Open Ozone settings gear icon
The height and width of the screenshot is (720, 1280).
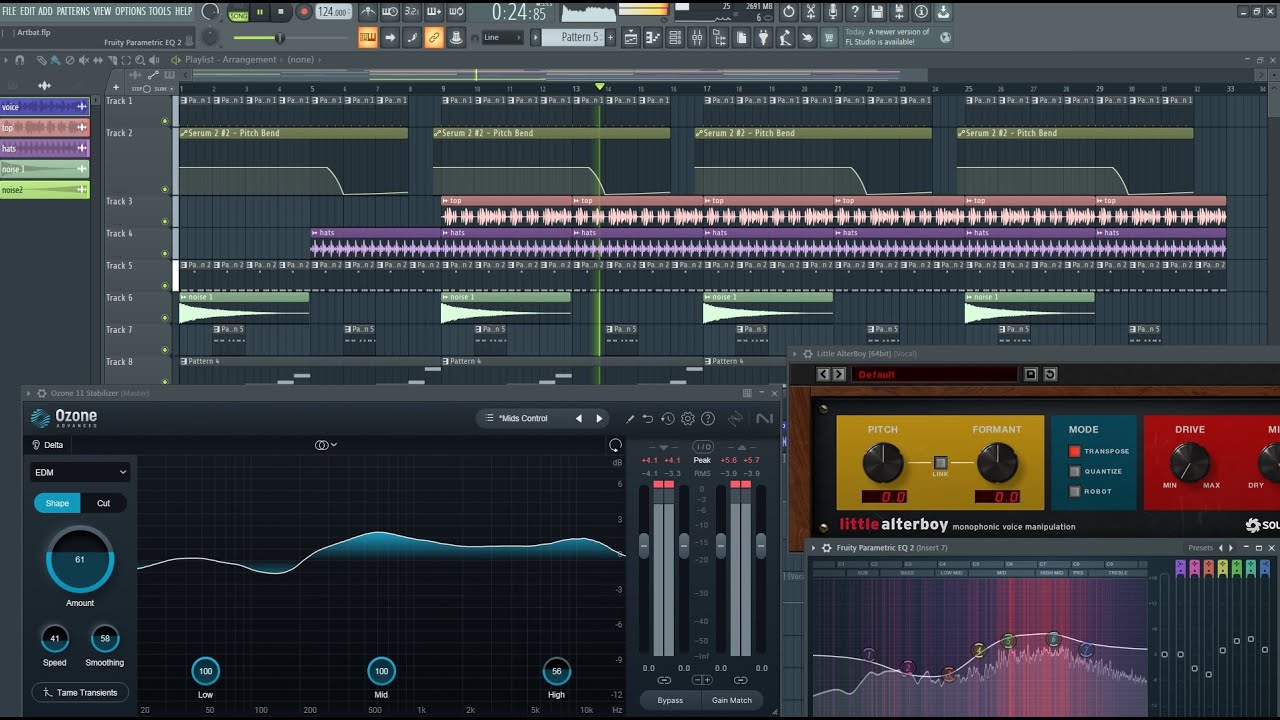(x=688, y=419)
